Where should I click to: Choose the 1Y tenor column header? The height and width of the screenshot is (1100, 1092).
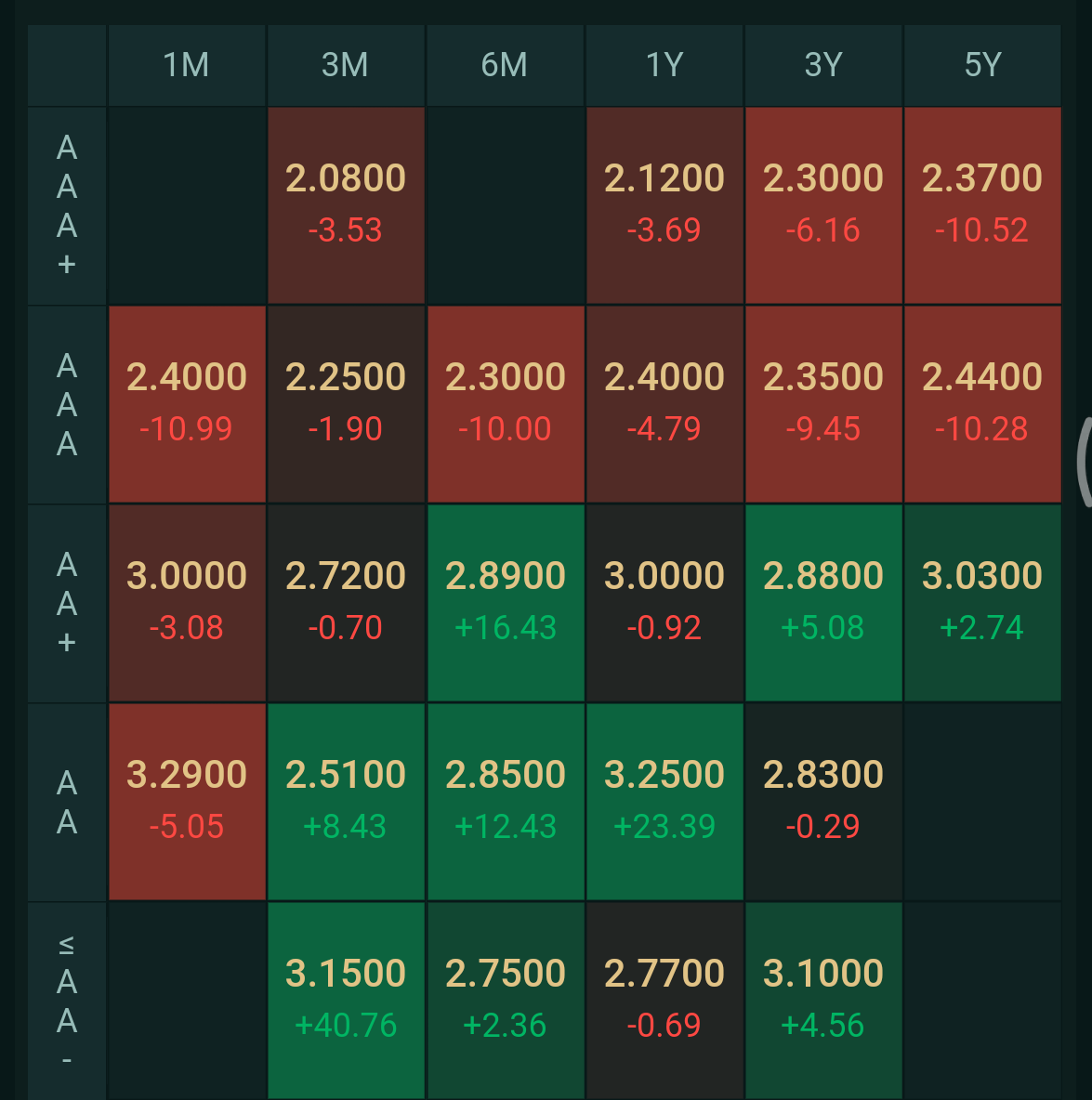pyautogui.click(x=664, y=65)
